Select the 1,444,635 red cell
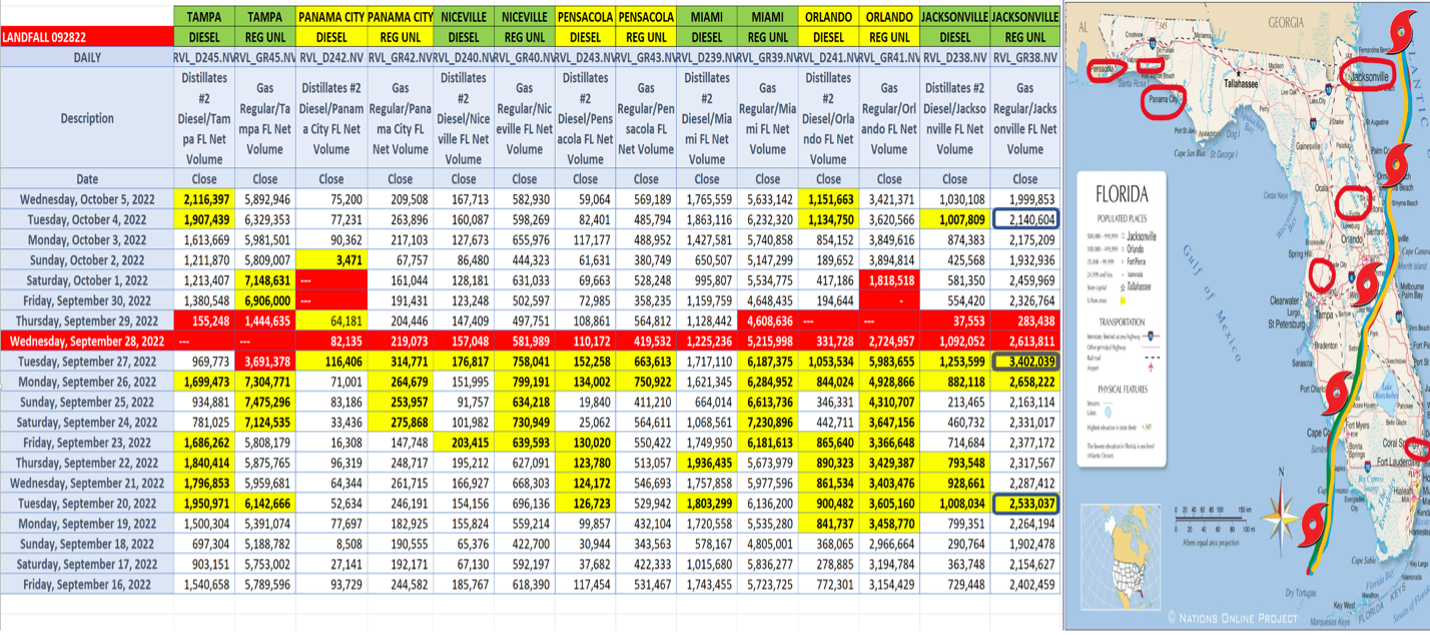The height and width of the screenshot is (635, 1430). (265, 321)
